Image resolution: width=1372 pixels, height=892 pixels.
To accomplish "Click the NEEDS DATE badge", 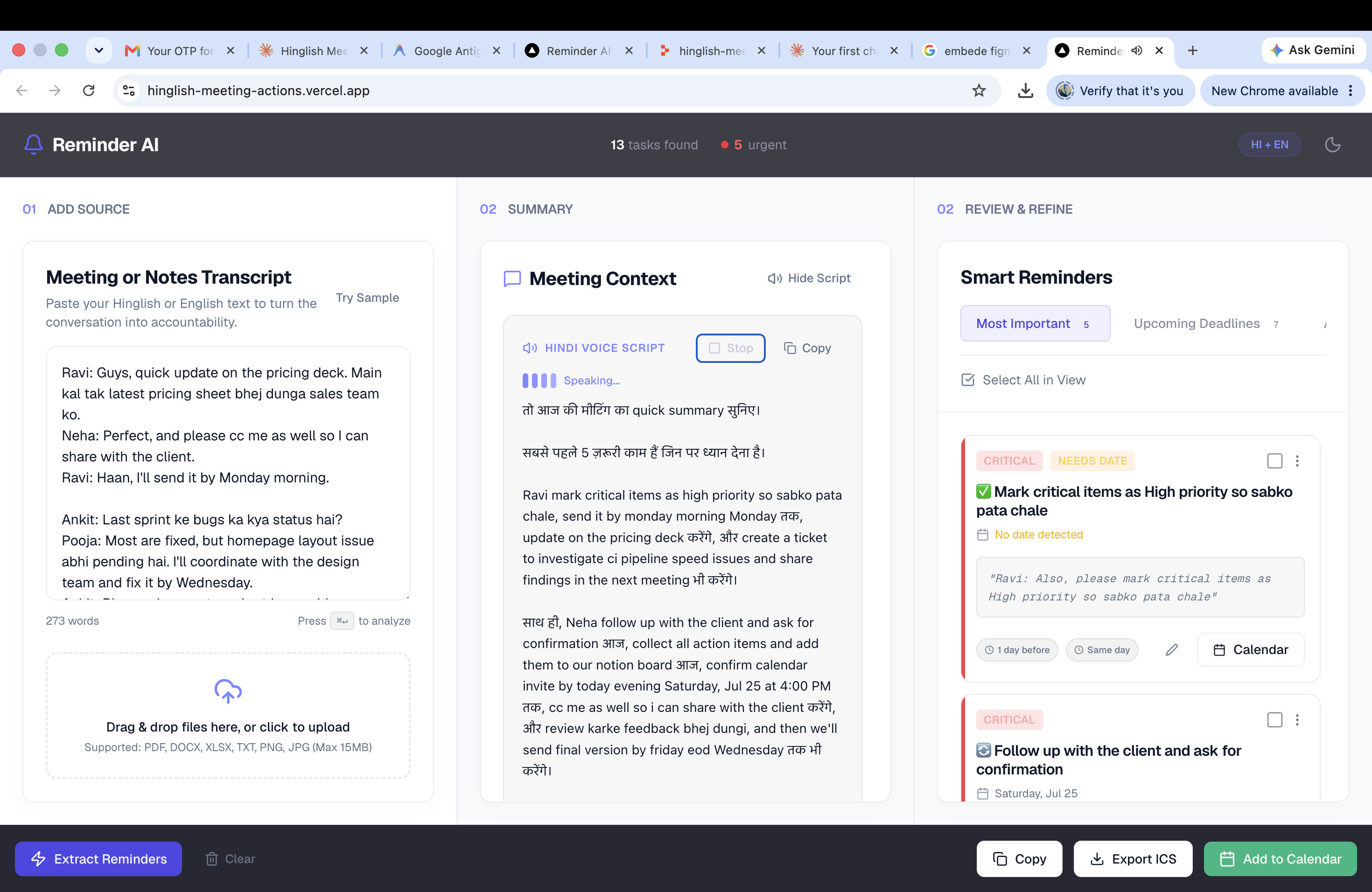I will (1092, 461).
